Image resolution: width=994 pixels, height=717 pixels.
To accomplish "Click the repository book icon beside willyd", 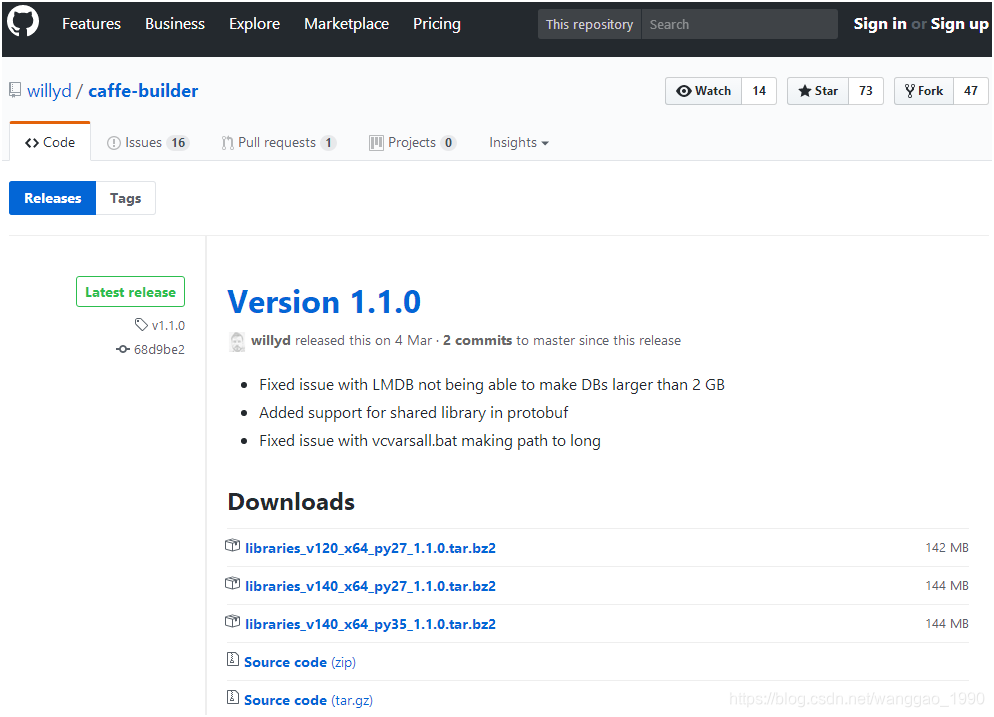I will tap(15, 91).
